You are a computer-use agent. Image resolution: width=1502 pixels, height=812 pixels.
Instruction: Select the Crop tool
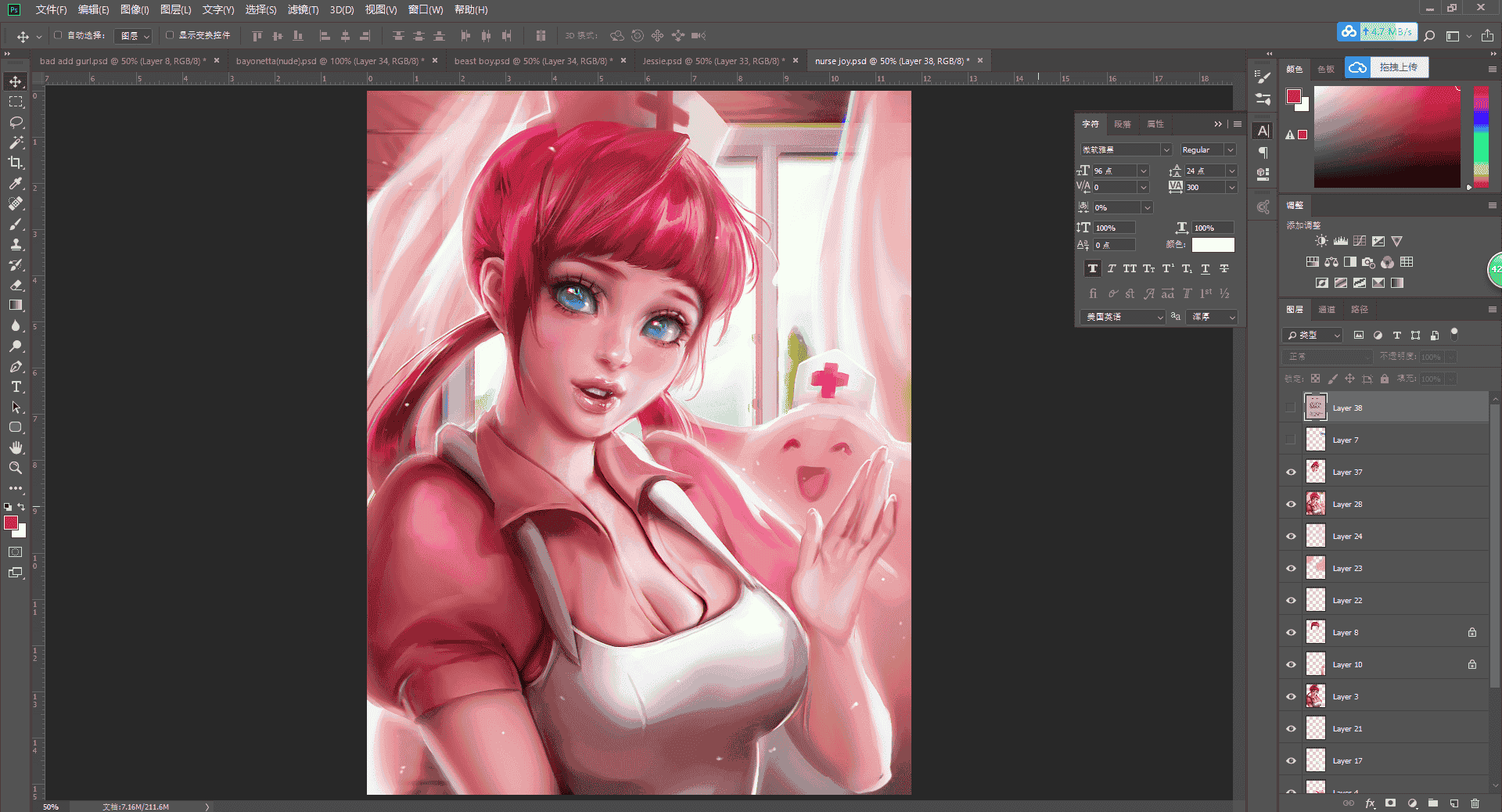point(16,163)
